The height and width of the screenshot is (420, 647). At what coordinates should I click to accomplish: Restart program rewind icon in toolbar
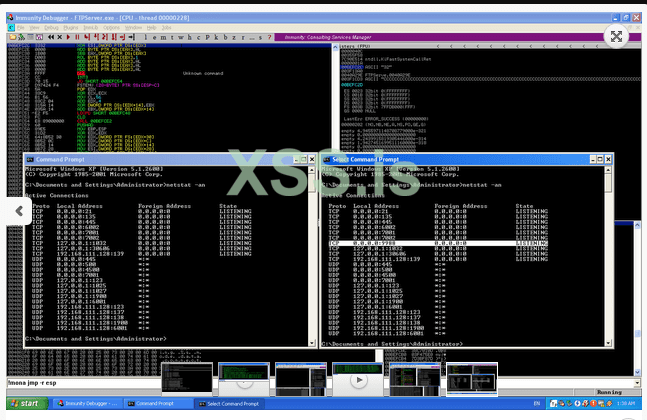point(51,37)
